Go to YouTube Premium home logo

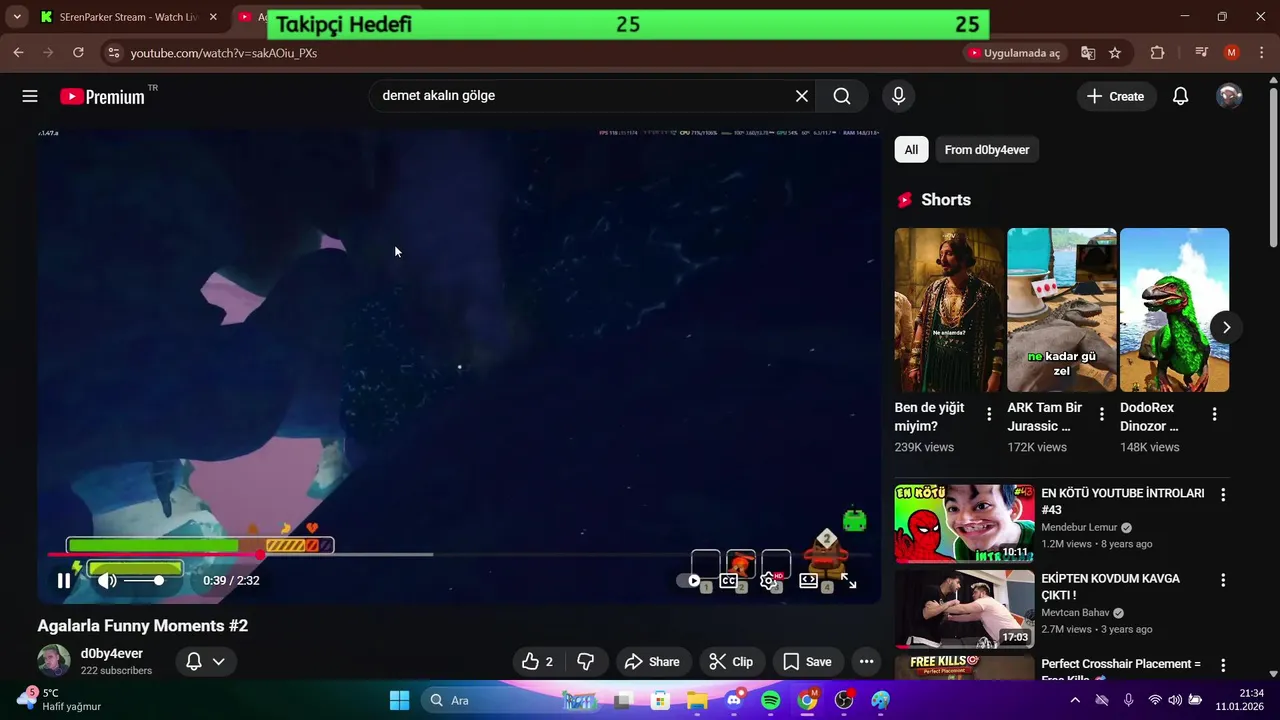click(x=102, y=96)
